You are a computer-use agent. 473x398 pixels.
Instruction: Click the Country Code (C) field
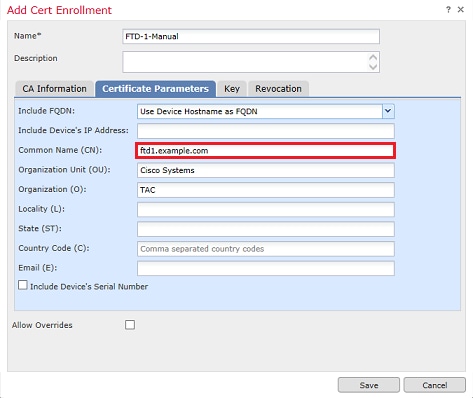(266, 249)
